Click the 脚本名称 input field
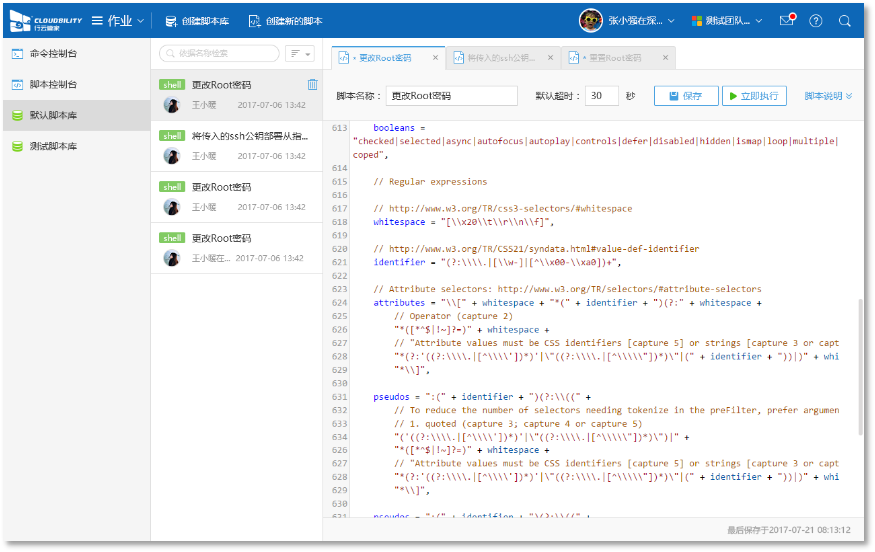Viewport: 875px width, 552px height. point(451,96)
